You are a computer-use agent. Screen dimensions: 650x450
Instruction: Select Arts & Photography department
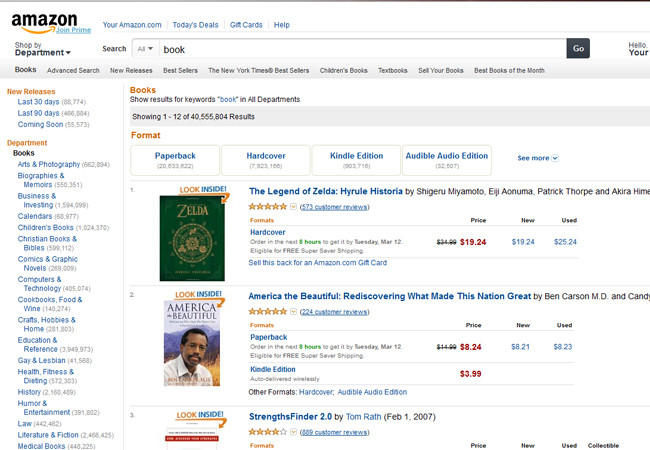(49, 165)
